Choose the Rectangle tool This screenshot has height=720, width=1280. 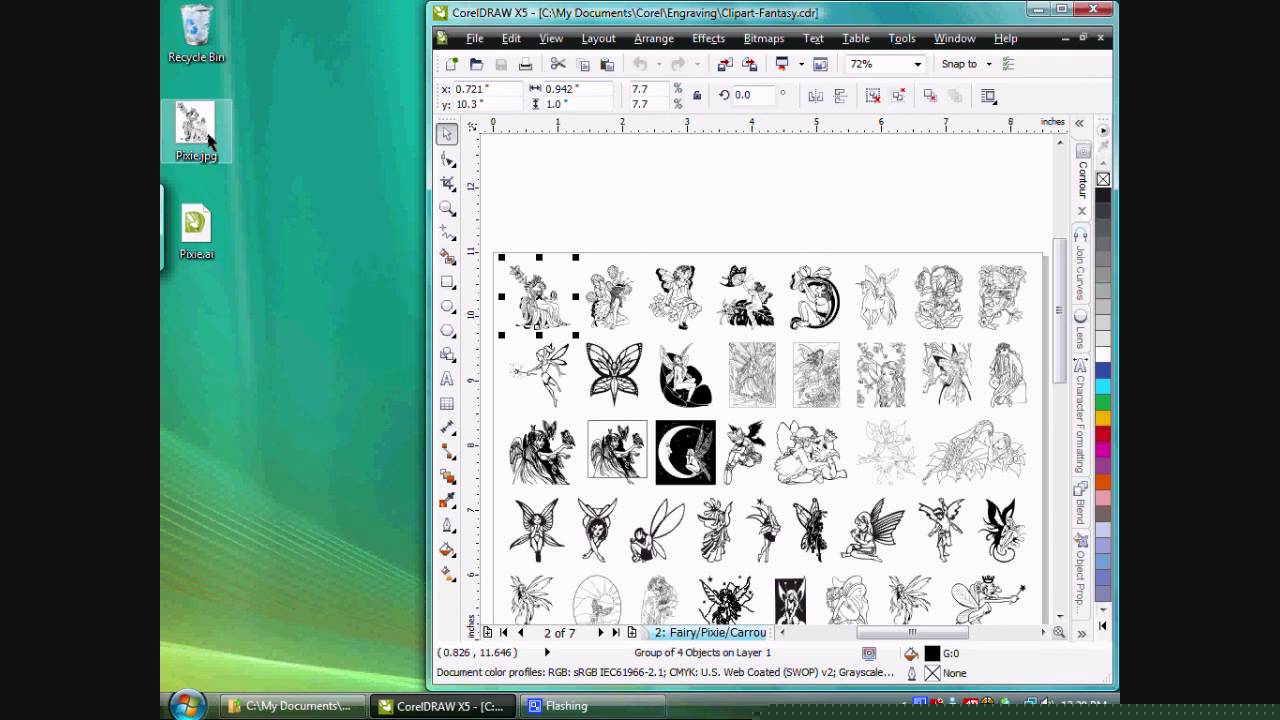pos(447,282)
